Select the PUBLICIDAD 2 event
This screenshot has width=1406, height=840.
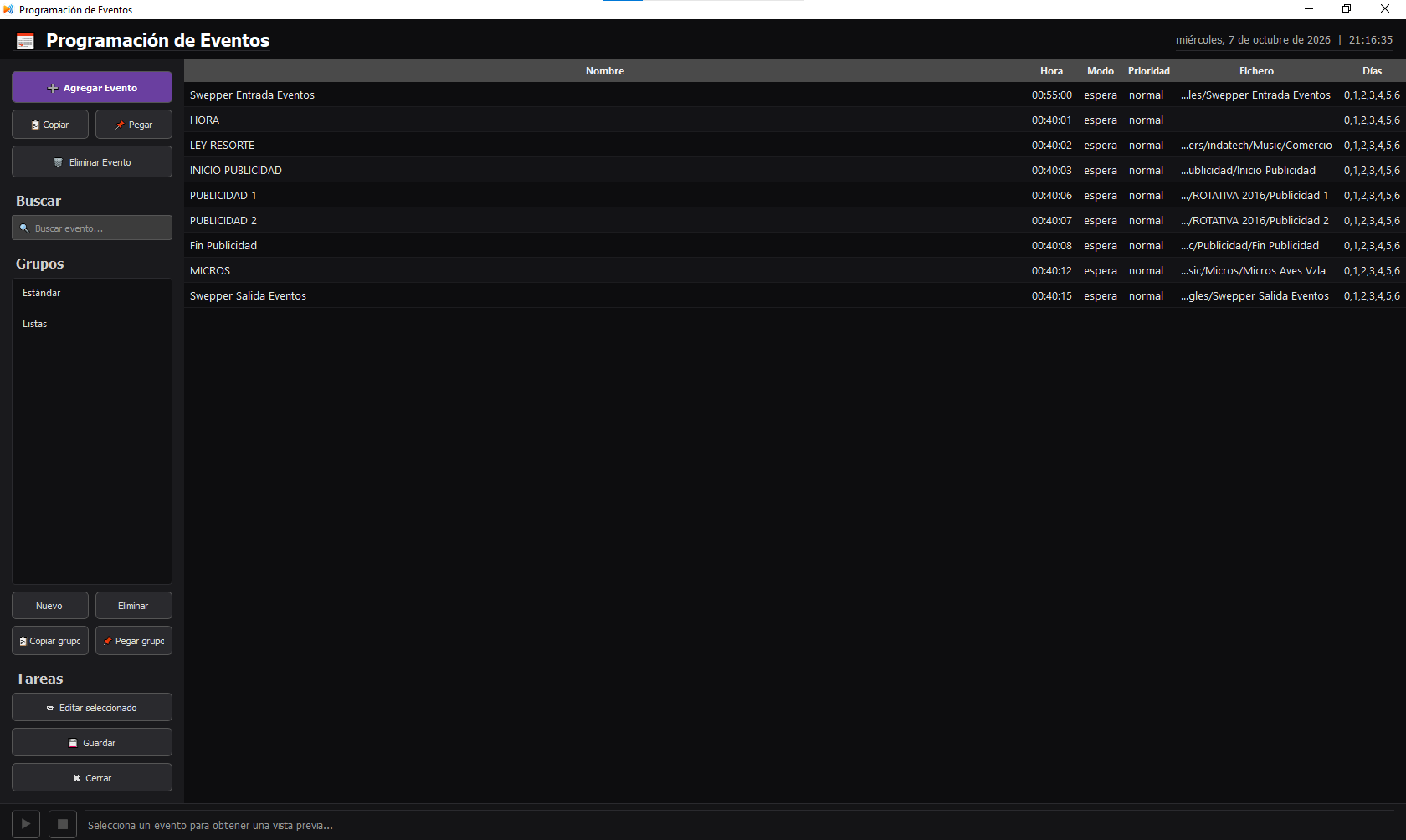click(794, 220)
